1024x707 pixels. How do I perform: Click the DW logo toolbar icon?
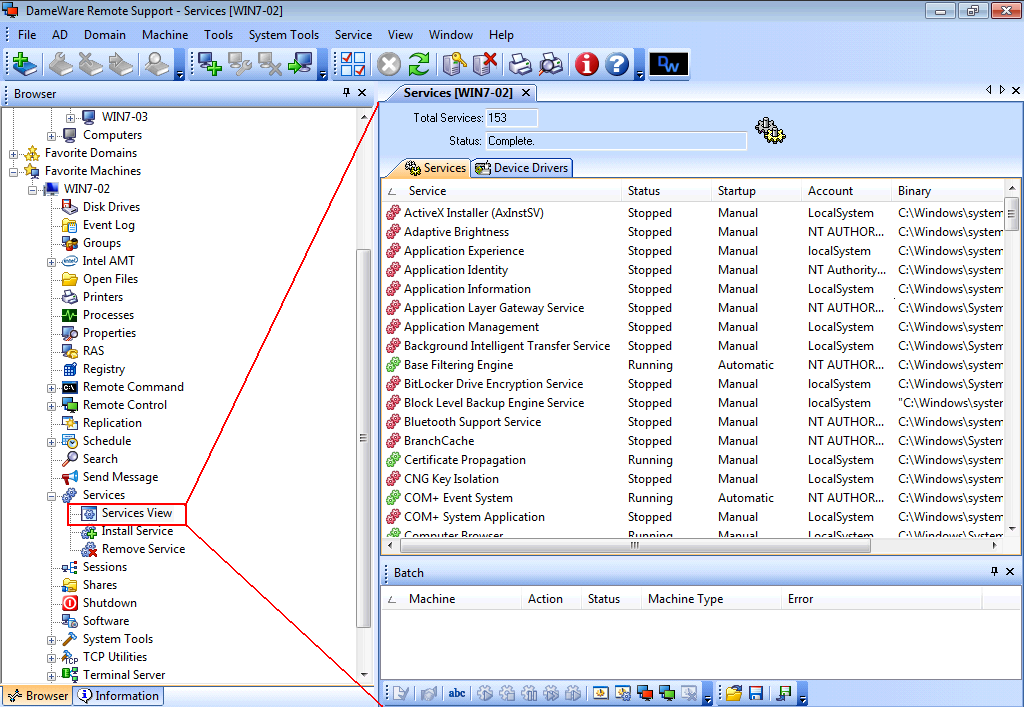pyautogui.click(x=669, y=64)
